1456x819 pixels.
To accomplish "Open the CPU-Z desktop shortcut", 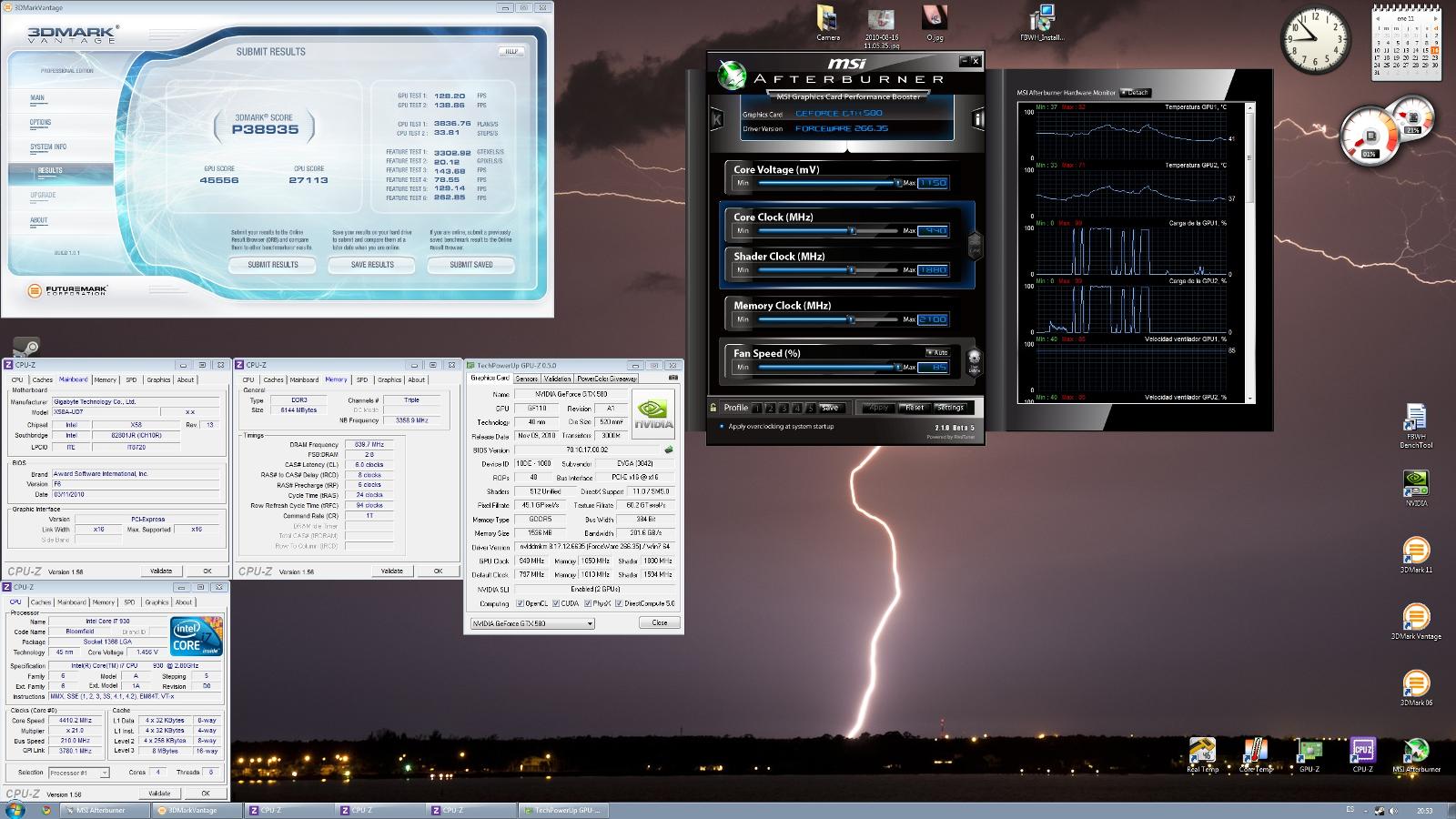I will (1362, 754).
